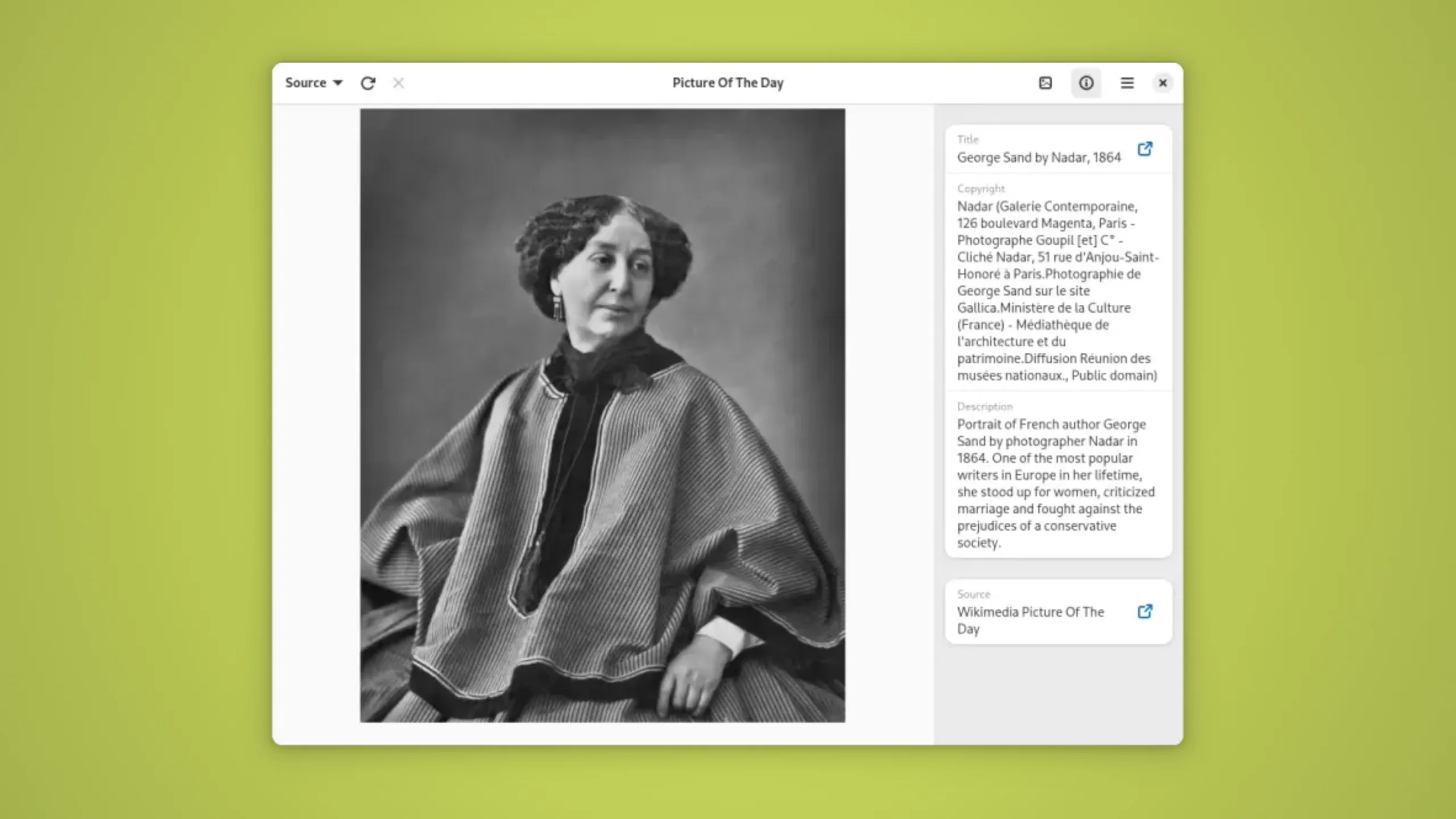Click the 'George Sand by Nadar, 1864' title row
The image size is (1456, 819).
coord(1039,158)
